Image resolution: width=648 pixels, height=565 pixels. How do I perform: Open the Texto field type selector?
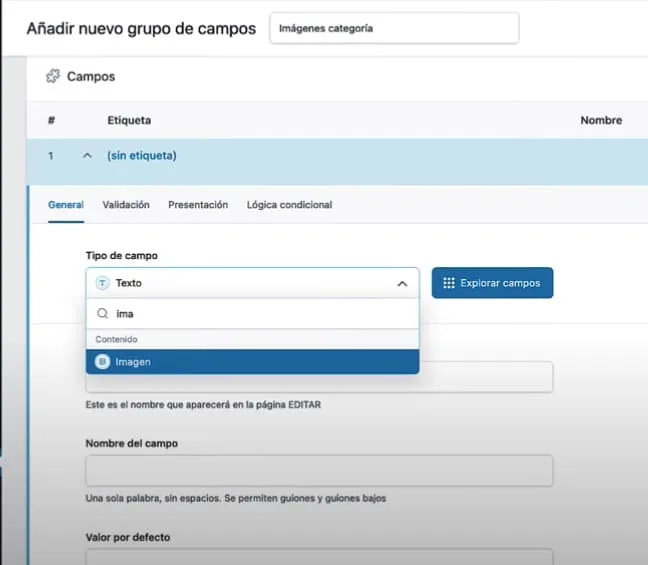(253, 283)
